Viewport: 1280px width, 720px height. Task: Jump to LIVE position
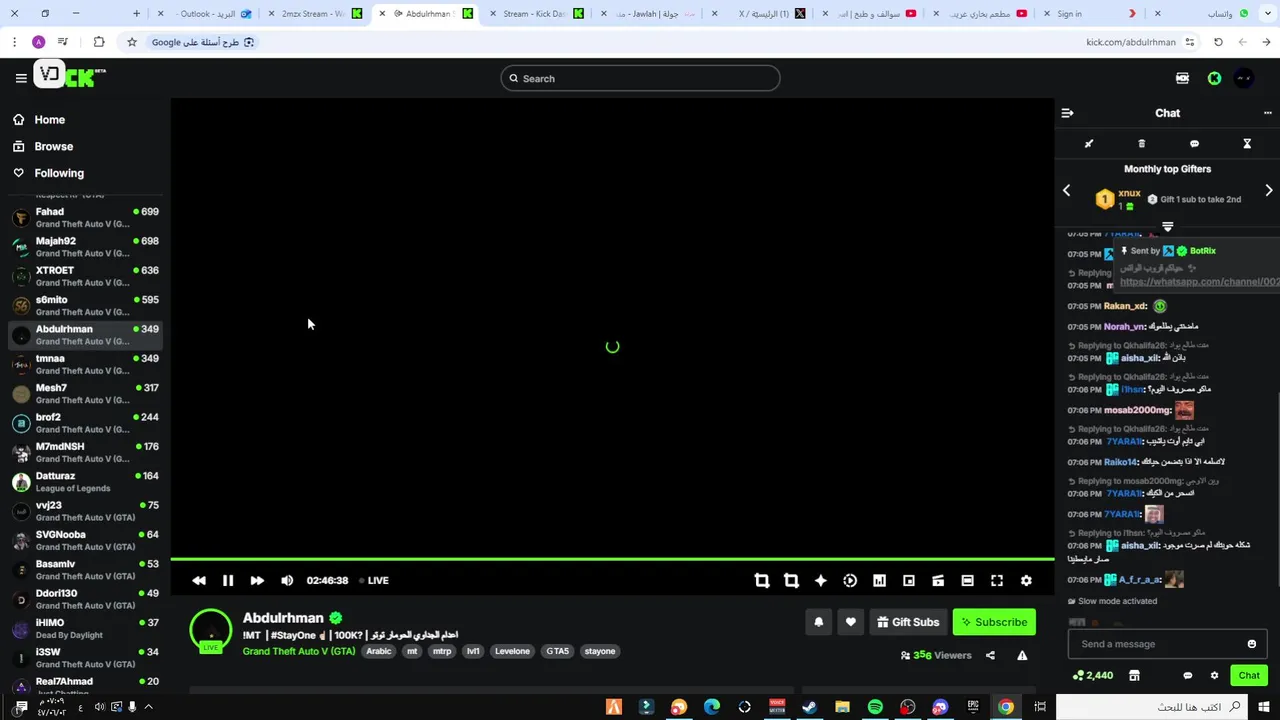[x=374, y=580]
